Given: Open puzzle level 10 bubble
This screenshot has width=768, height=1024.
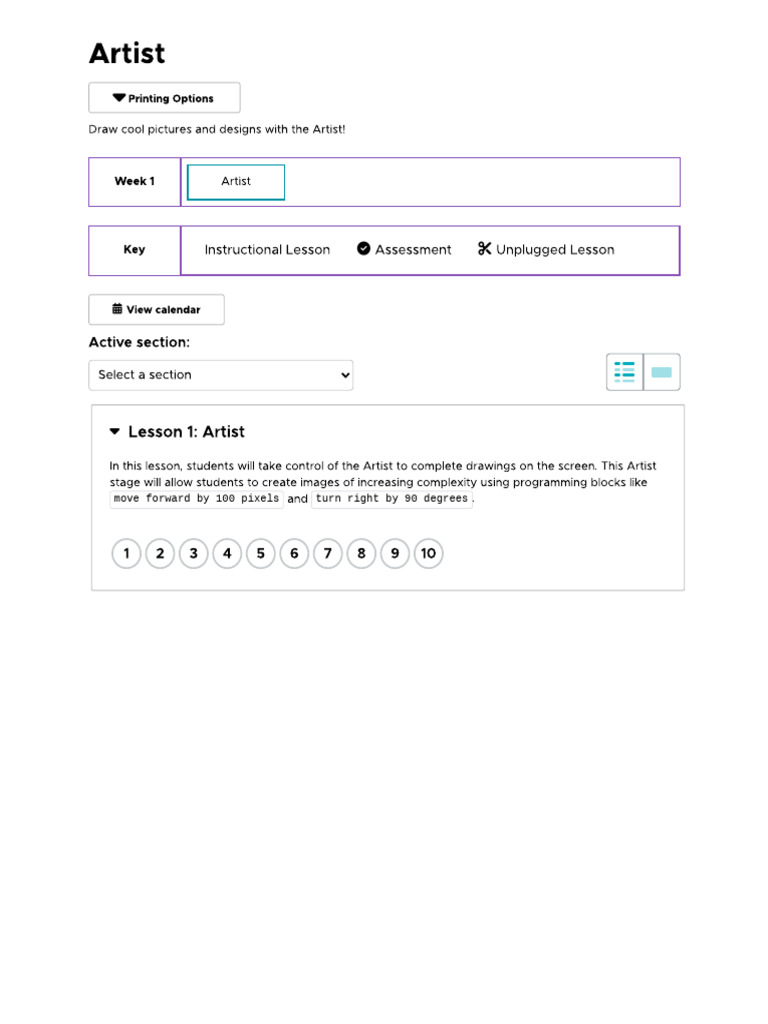Looking at the screenshot, I should tap(428, 553).
